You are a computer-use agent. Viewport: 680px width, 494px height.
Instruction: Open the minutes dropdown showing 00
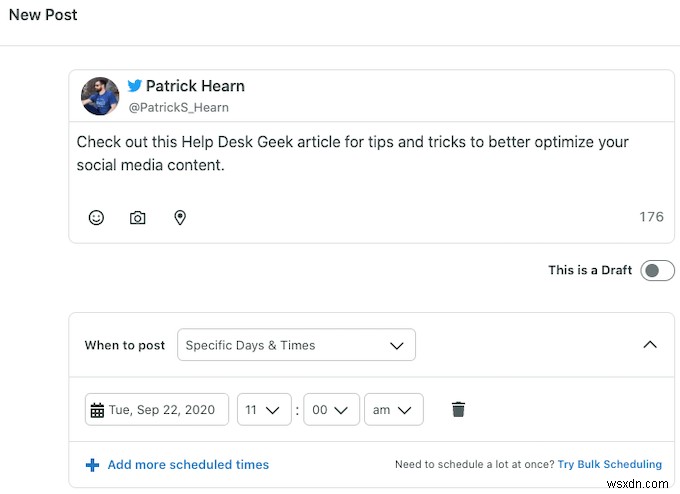331,409
